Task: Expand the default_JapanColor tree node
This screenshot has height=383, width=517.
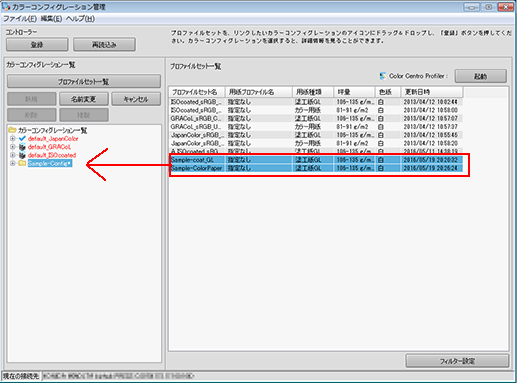Action: click(x=13, y=138)
